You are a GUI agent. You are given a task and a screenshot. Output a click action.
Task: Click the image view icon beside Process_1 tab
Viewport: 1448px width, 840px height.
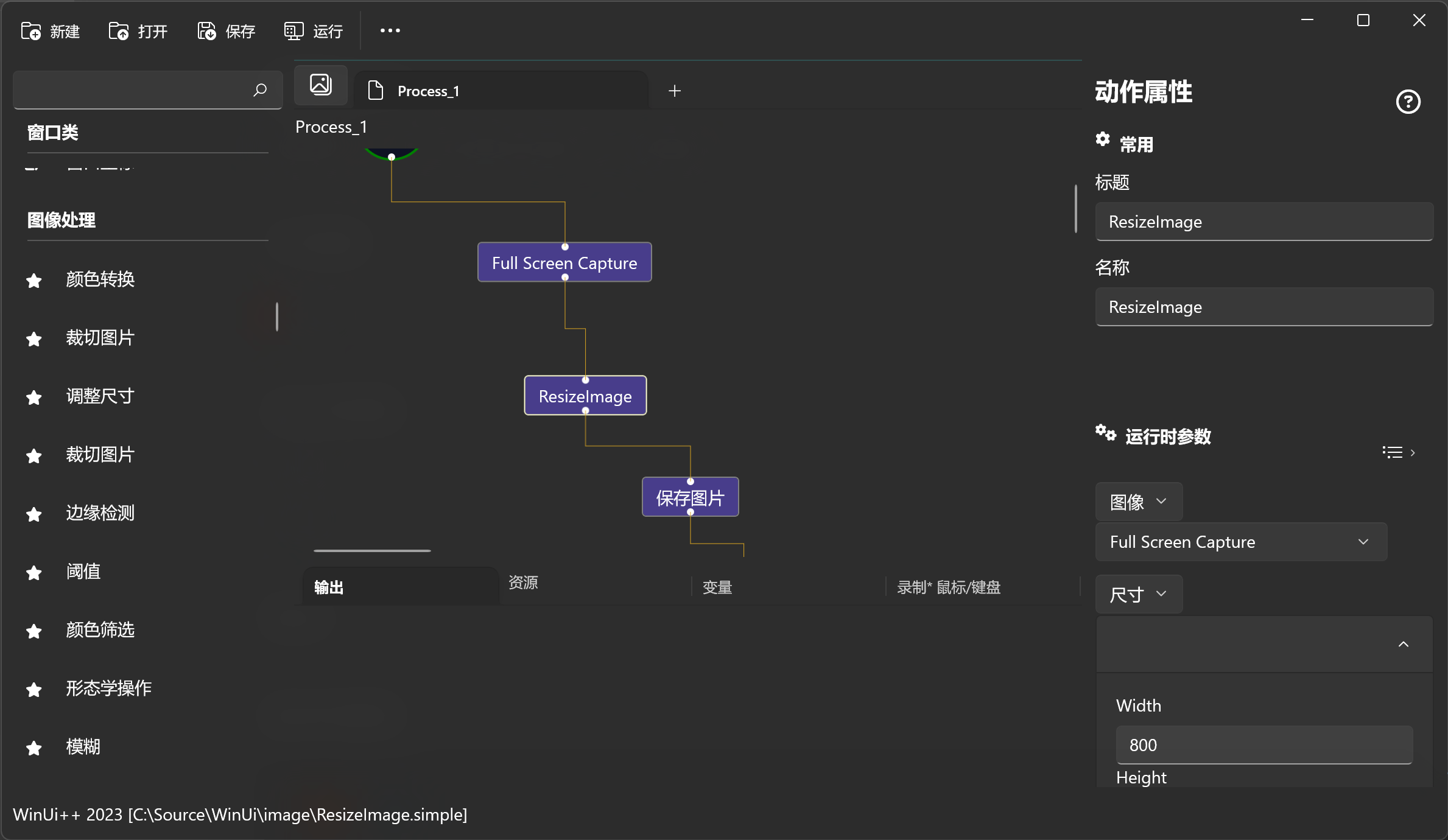321,85
